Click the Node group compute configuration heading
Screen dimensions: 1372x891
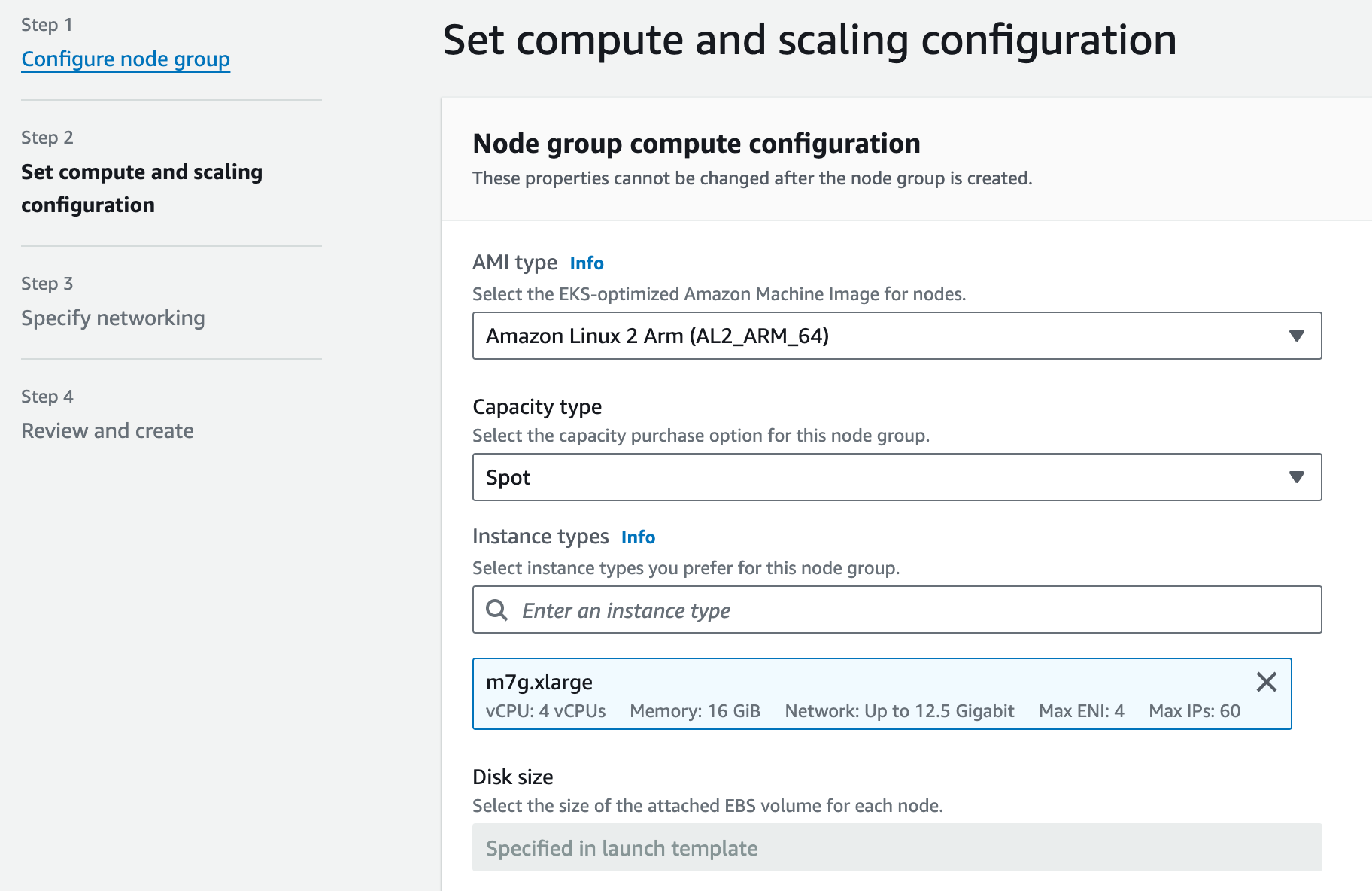coord(697,144)
